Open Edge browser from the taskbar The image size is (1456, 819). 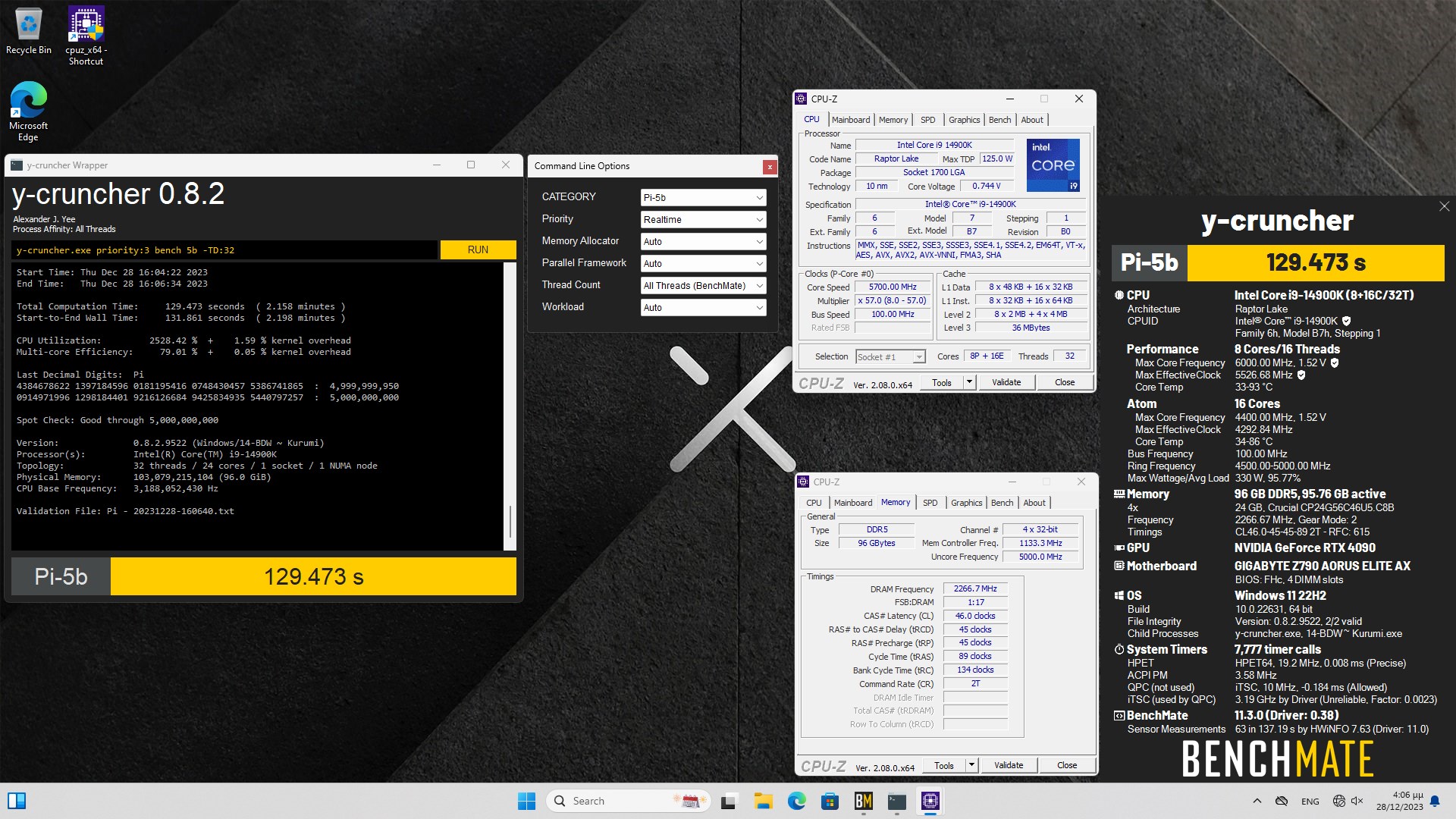pyautogui.click(x=796, y=801)
